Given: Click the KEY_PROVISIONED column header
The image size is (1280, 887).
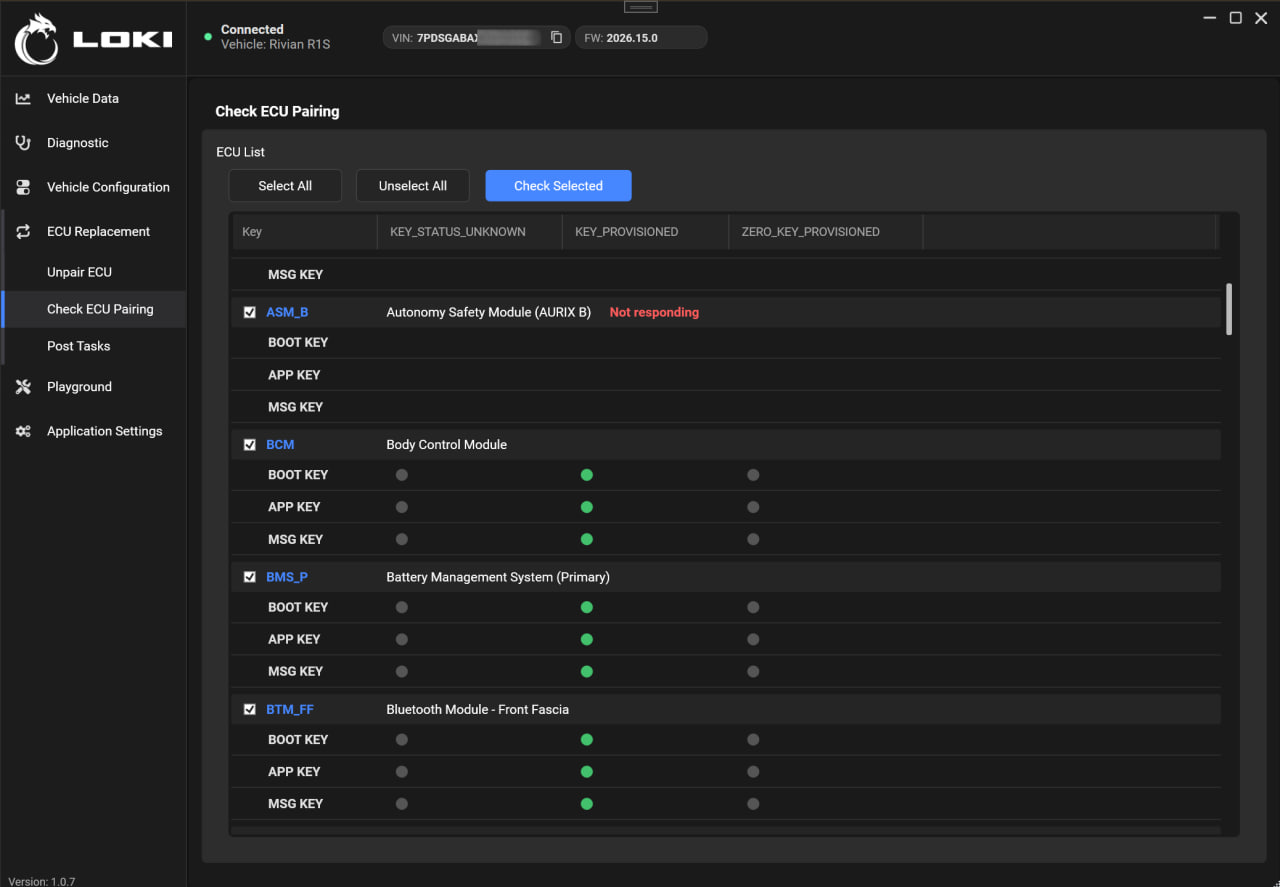Looking at the screenshot, I should coord(645,232).
